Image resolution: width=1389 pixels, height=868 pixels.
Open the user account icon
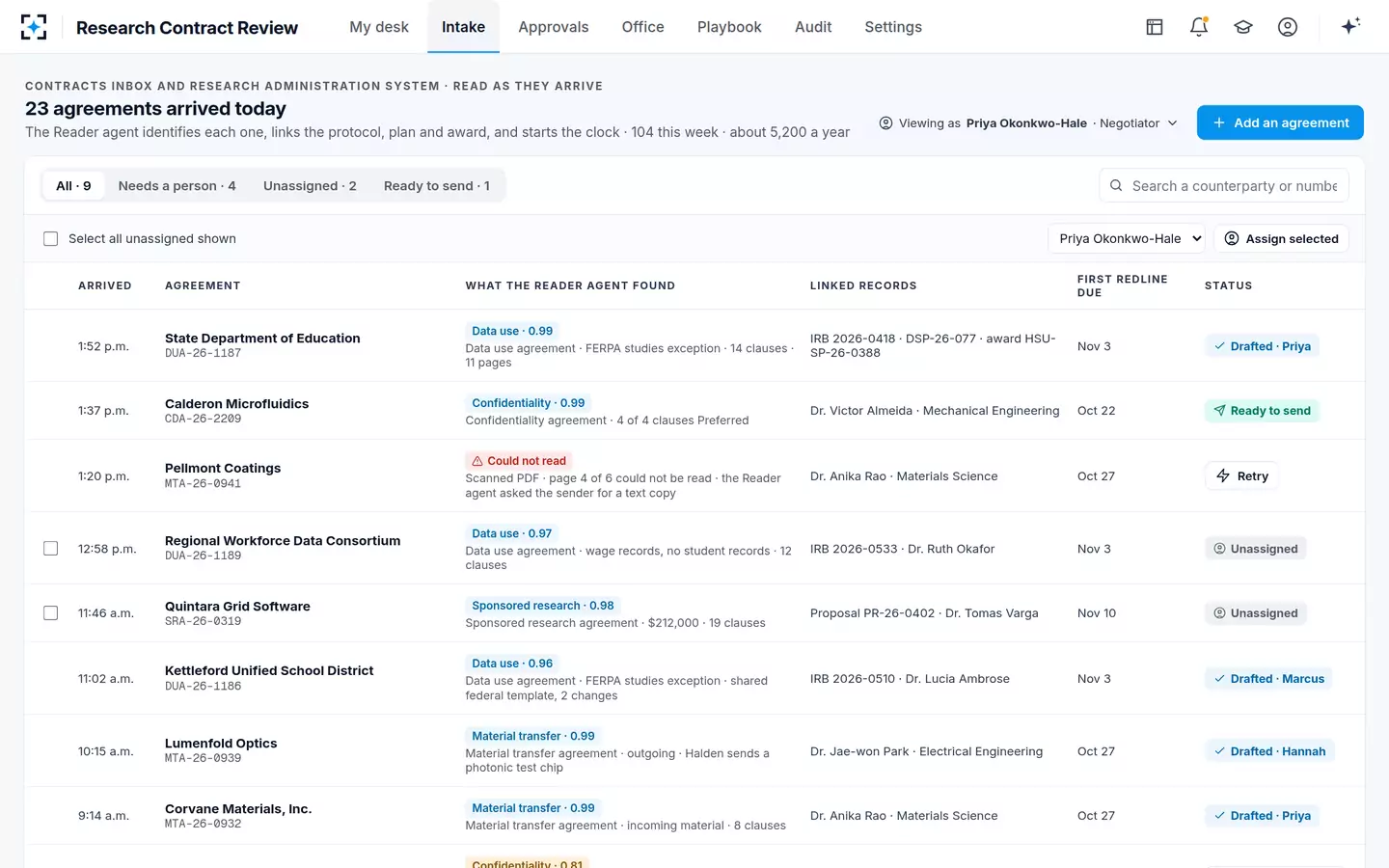pyautogui.click(x=1288, y=27)
